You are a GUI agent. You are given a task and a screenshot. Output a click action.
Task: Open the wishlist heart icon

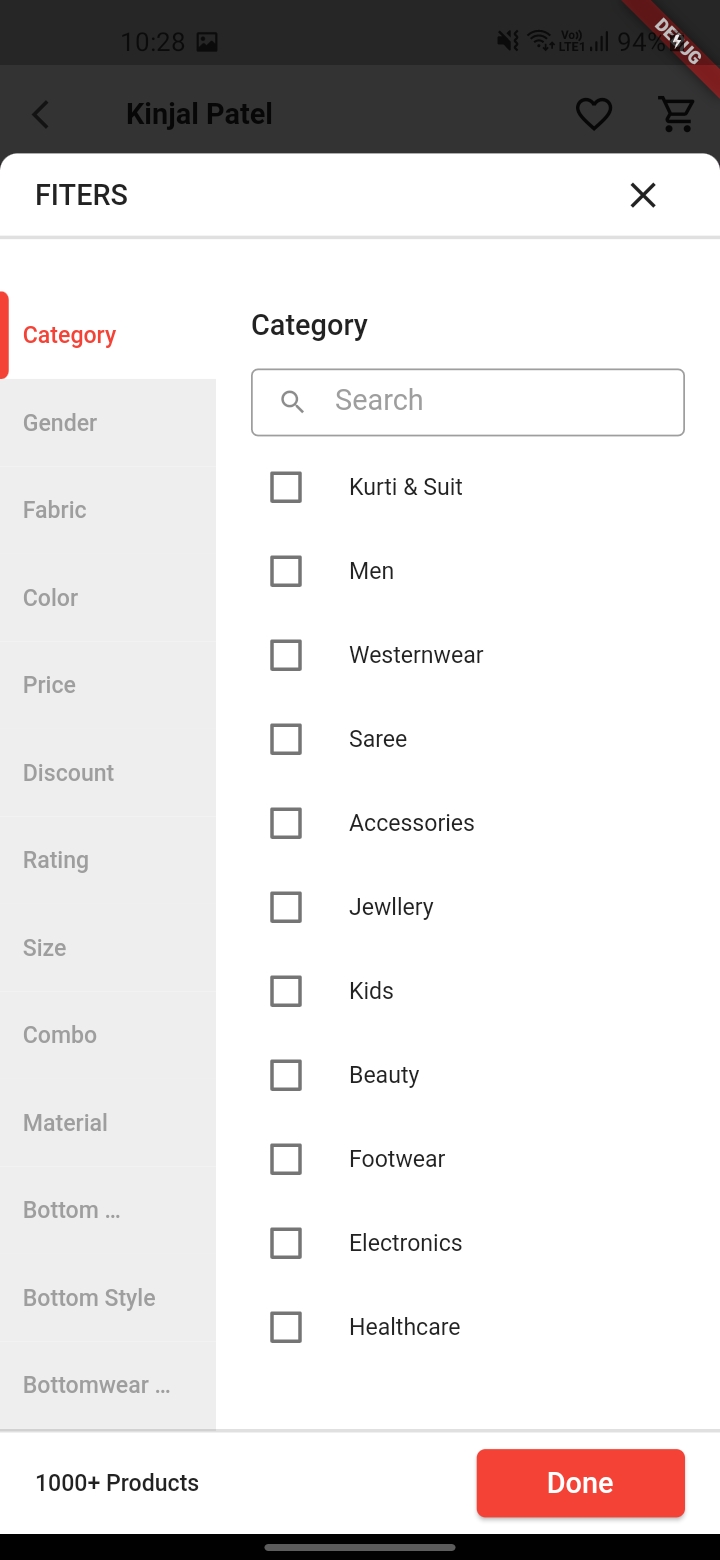tap(593, 114)
